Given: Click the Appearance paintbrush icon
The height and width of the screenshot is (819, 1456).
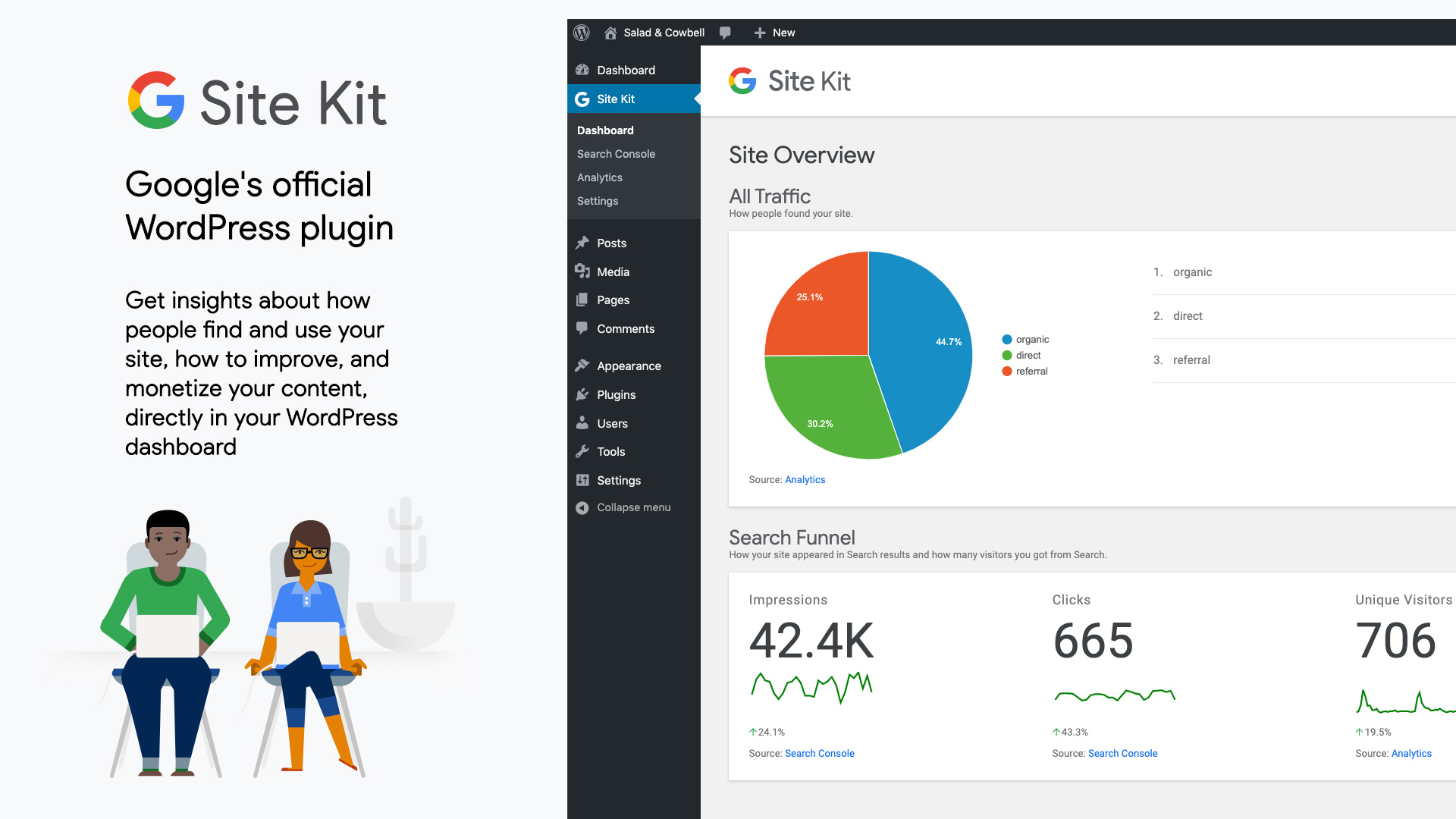Looking at the screenshot, I should (582, 366).
